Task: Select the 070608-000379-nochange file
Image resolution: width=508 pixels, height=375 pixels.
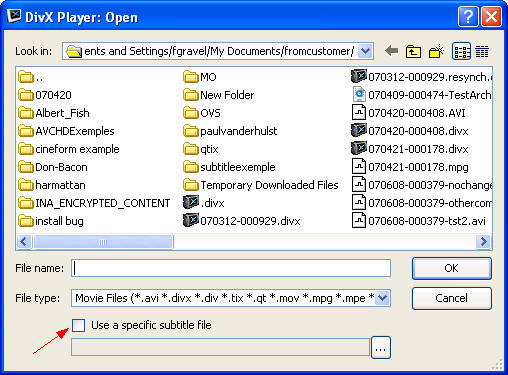Action: [421, 185]
